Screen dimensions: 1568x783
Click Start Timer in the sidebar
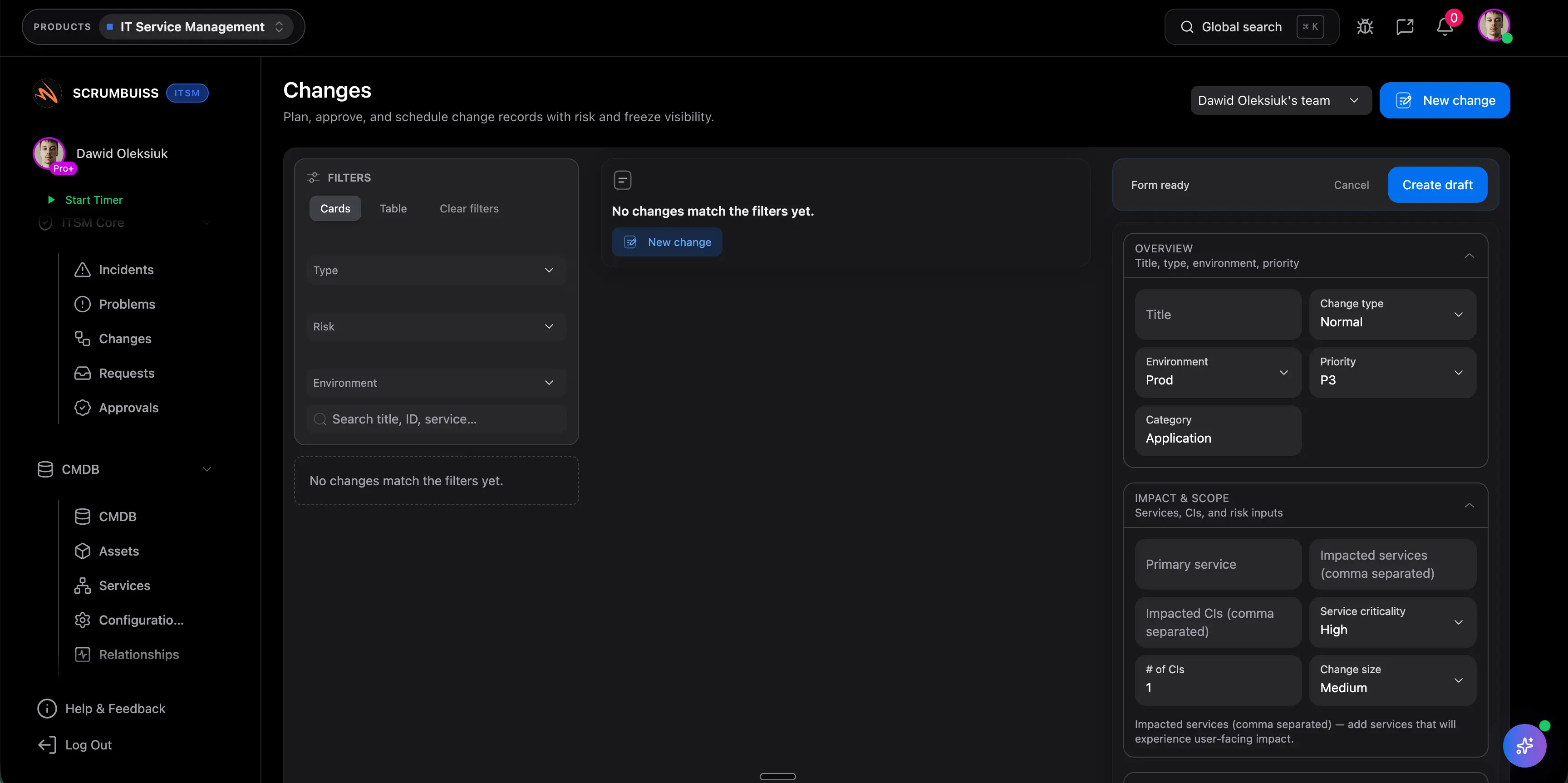(93, 200)
